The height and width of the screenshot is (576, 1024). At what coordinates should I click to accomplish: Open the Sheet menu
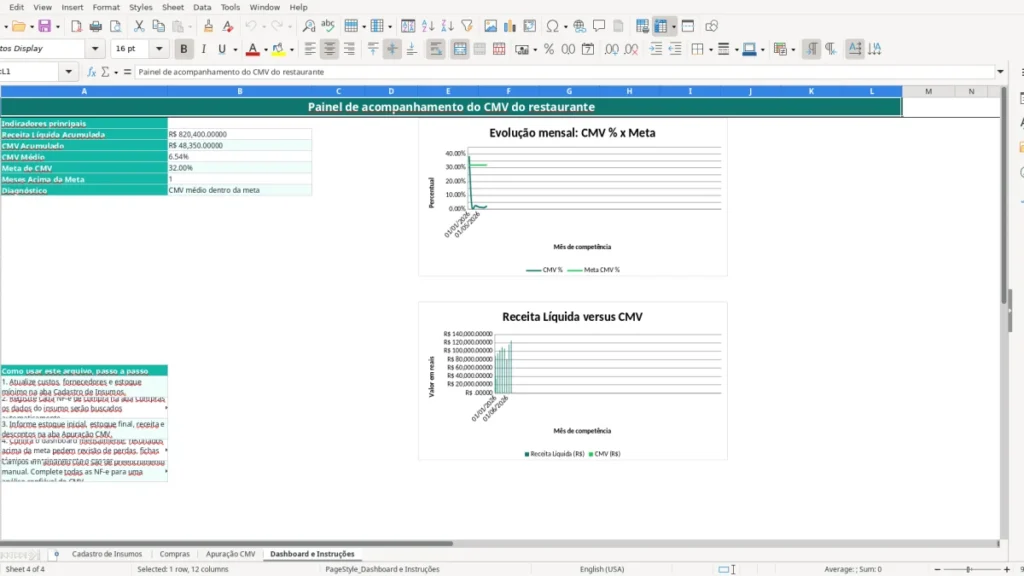[172, 7]
